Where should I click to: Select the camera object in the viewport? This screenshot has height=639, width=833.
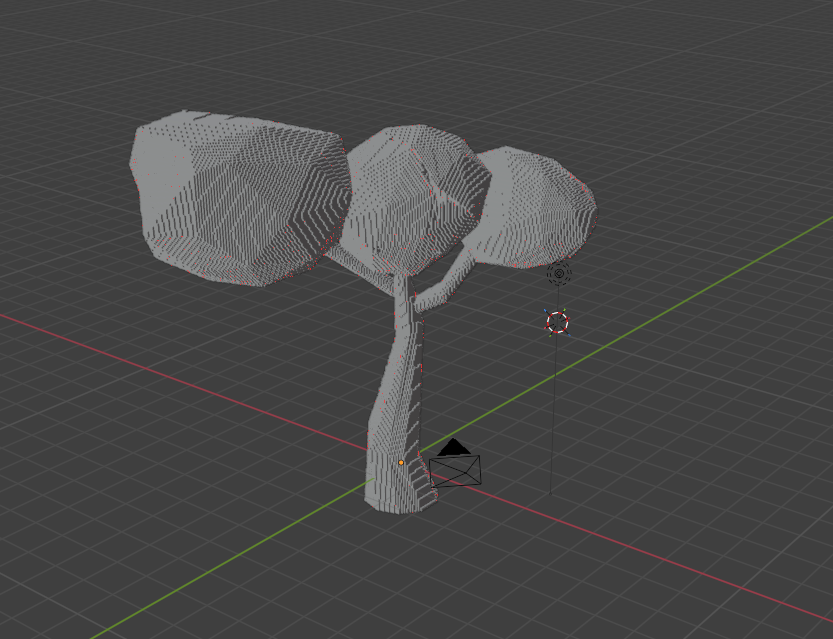coord(455,464)
